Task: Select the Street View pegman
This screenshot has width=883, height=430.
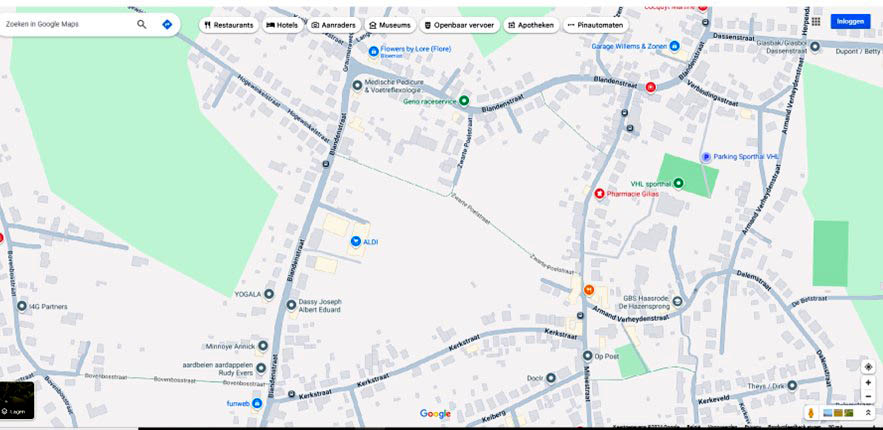Action: tap(810, 413)
